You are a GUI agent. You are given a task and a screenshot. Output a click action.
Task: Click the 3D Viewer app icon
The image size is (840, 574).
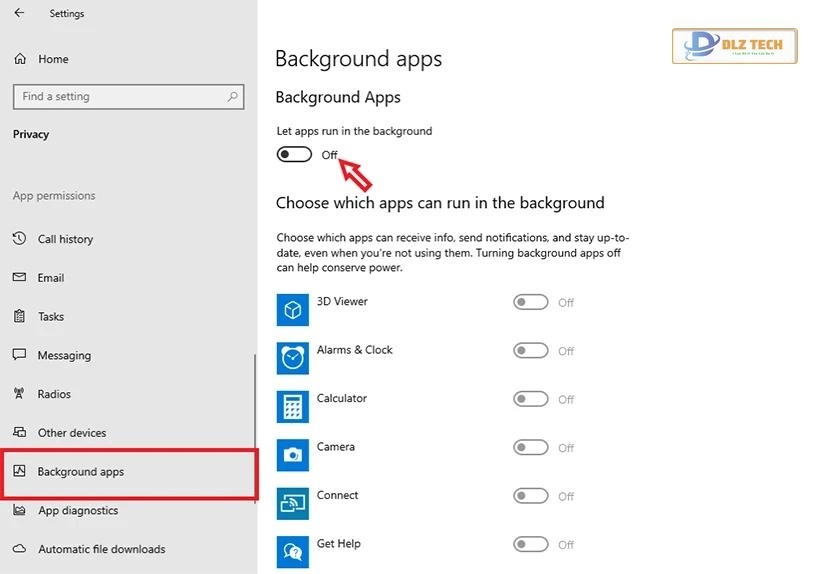pyautogui.click(x=292, y=310)
